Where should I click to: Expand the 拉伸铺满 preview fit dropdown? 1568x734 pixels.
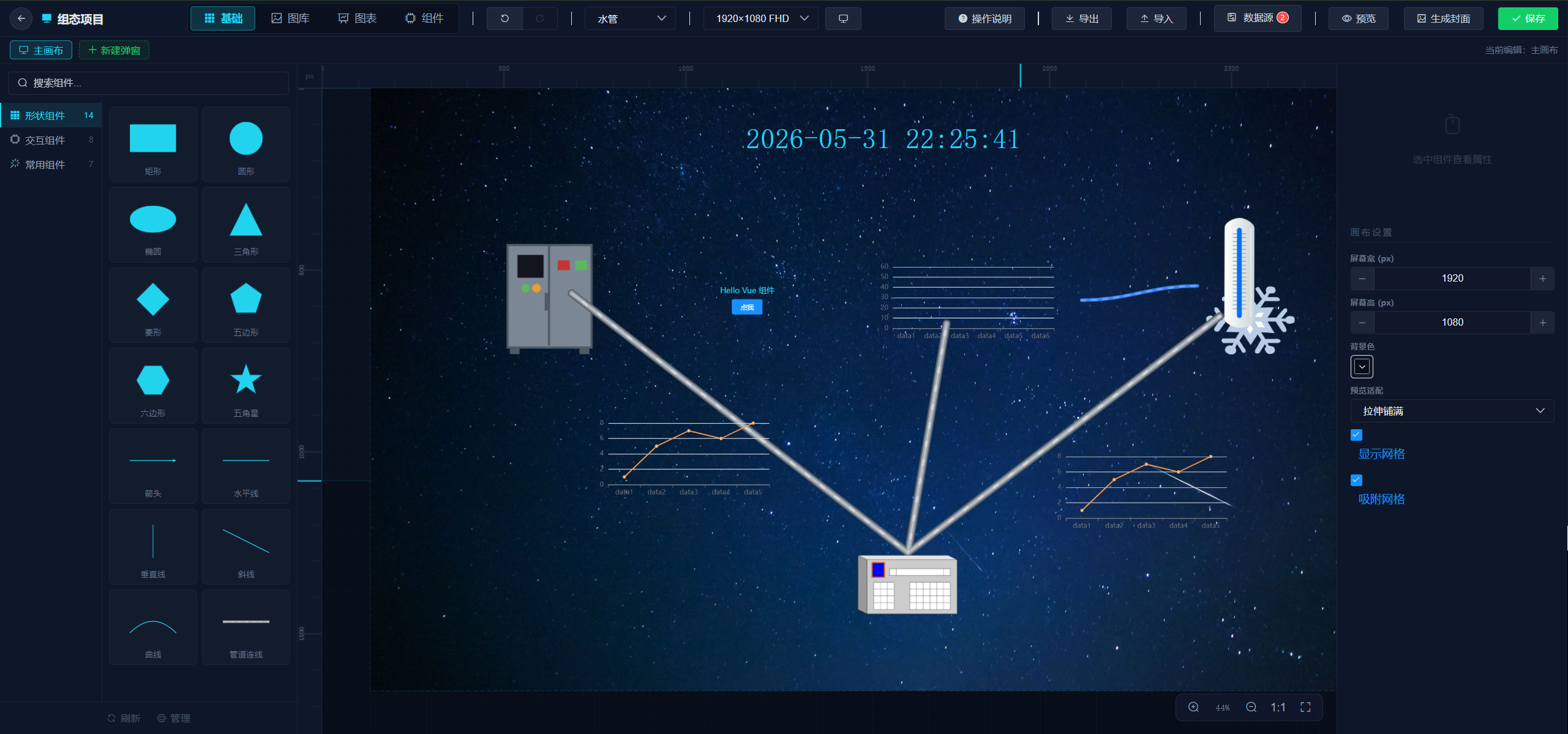[1452, 411]
